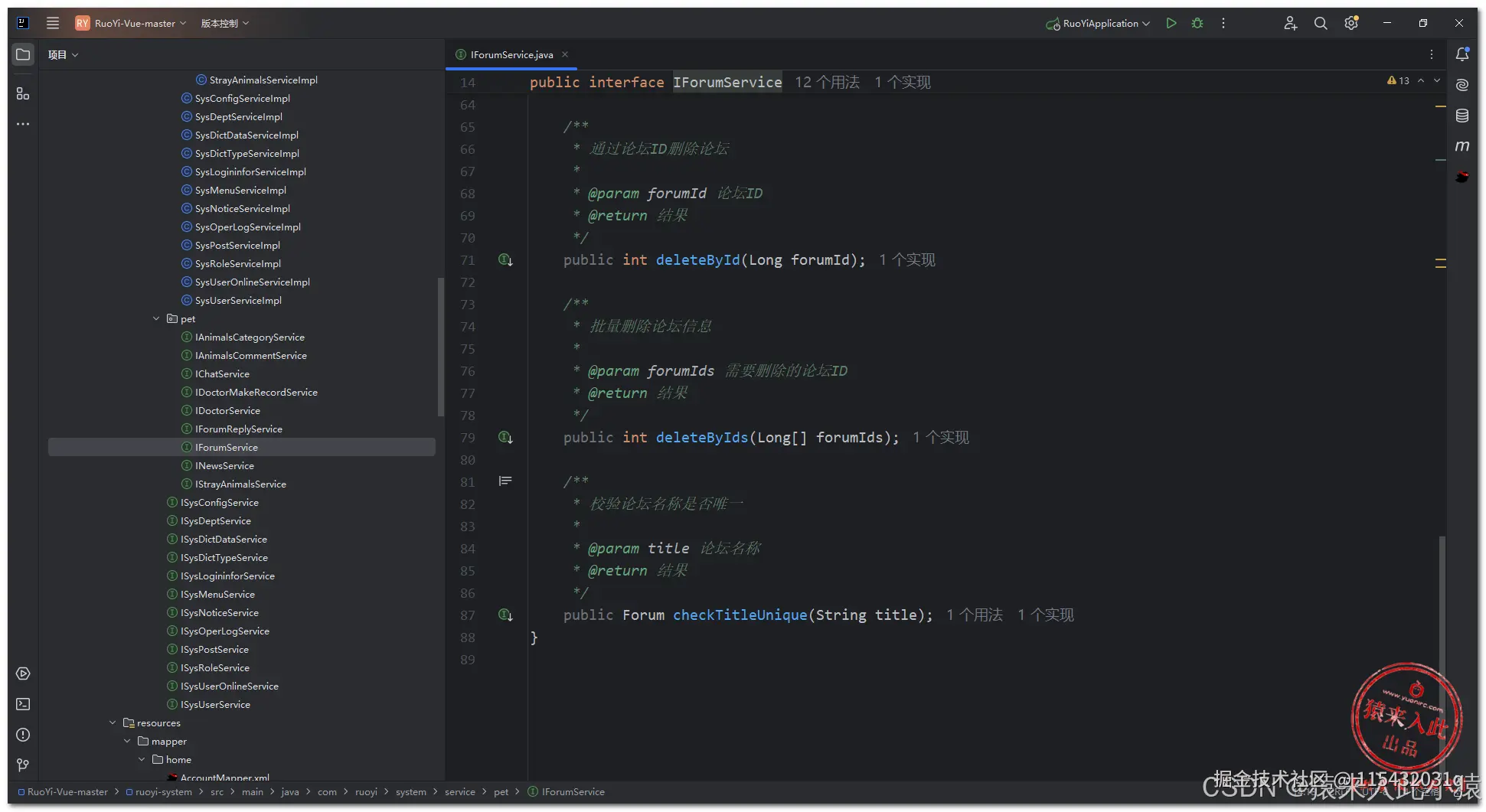The height and width of the screenshot is (812, 1486).
Task: Click the 13 warnings indicator
Action: [x=1398, y=80]
